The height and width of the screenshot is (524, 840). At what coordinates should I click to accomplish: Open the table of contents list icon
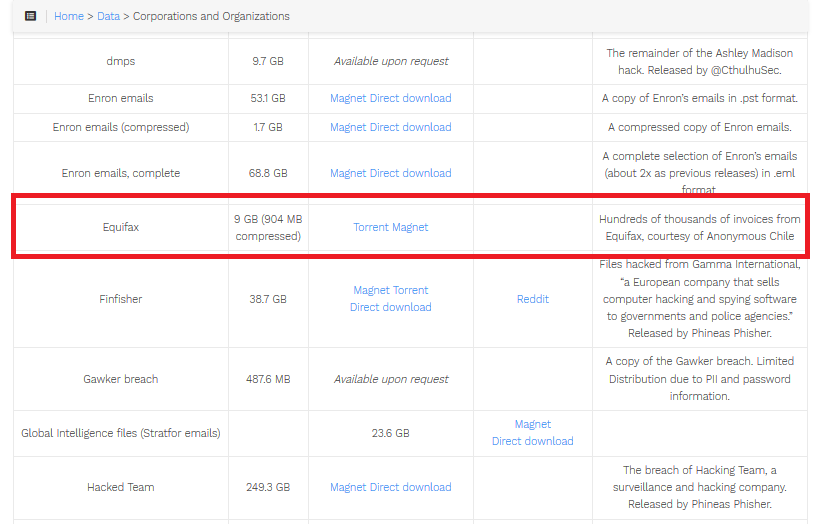[31, 16]
